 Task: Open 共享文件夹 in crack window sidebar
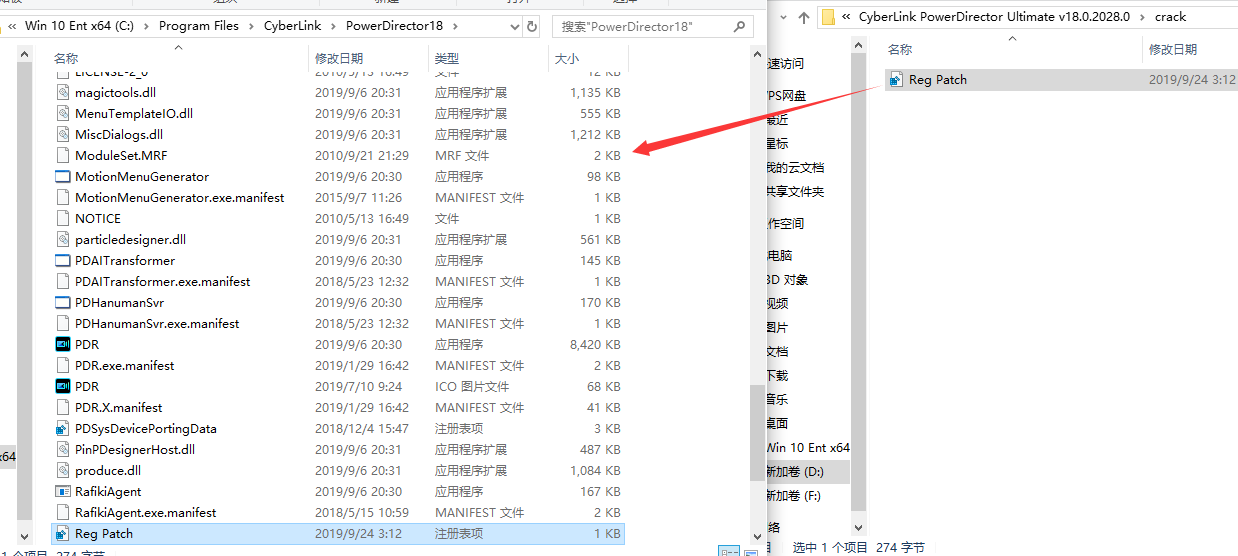796,191
